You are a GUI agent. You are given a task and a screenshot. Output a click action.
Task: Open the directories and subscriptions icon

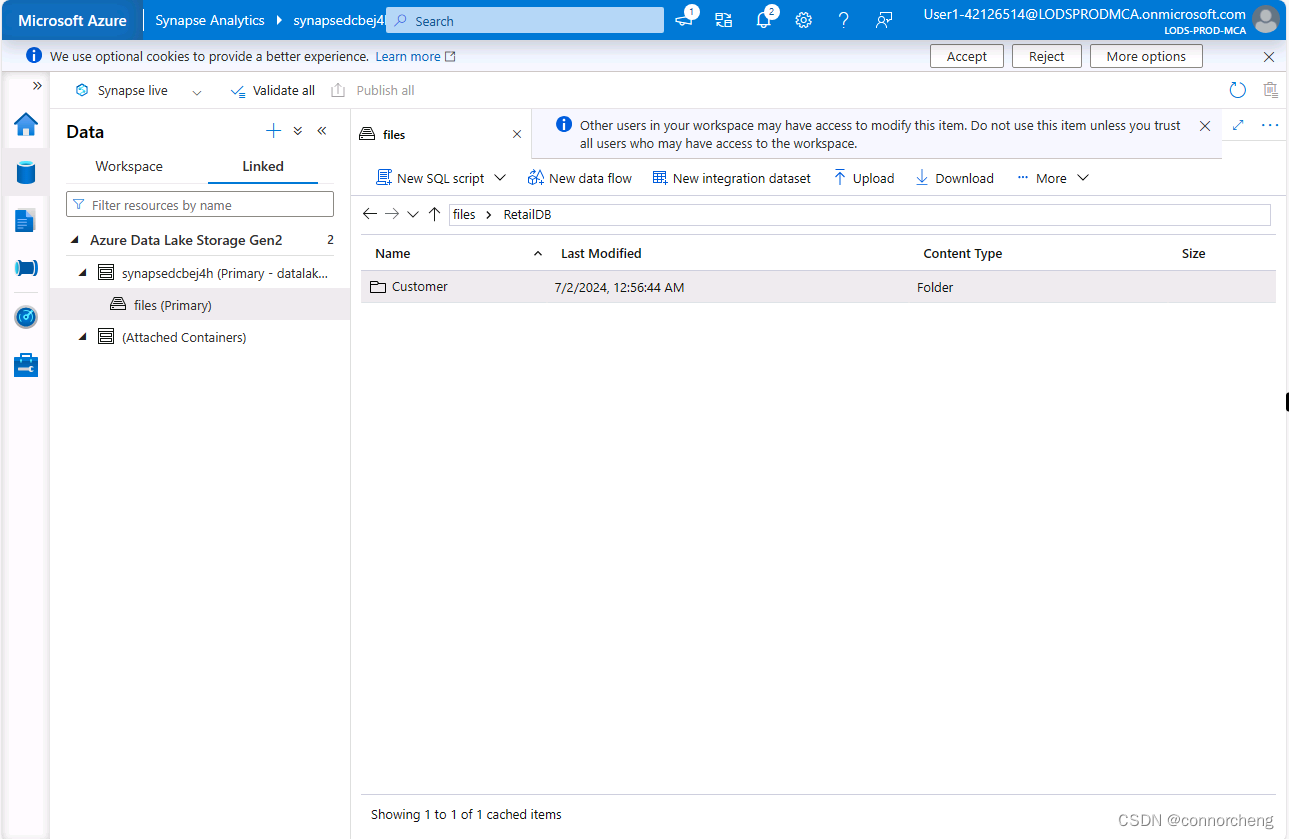(x=724, y=20)
